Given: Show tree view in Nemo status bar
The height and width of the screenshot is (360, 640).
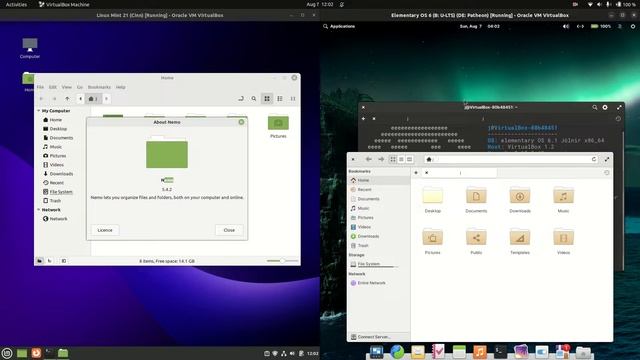Looking at the screenshot, I should click(x=50, y=261).
